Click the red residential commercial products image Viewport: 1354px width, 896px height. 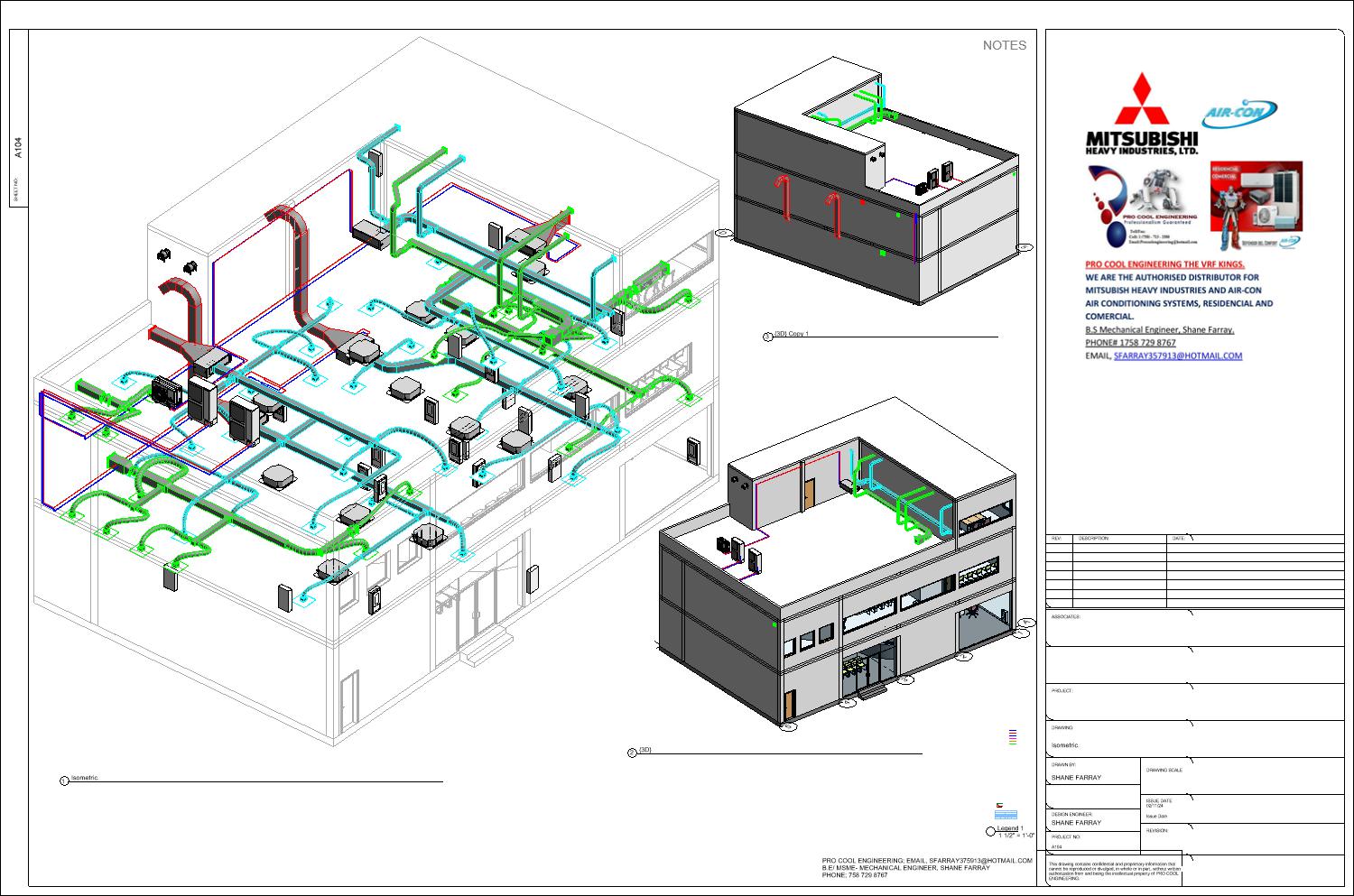[1256, 207]
